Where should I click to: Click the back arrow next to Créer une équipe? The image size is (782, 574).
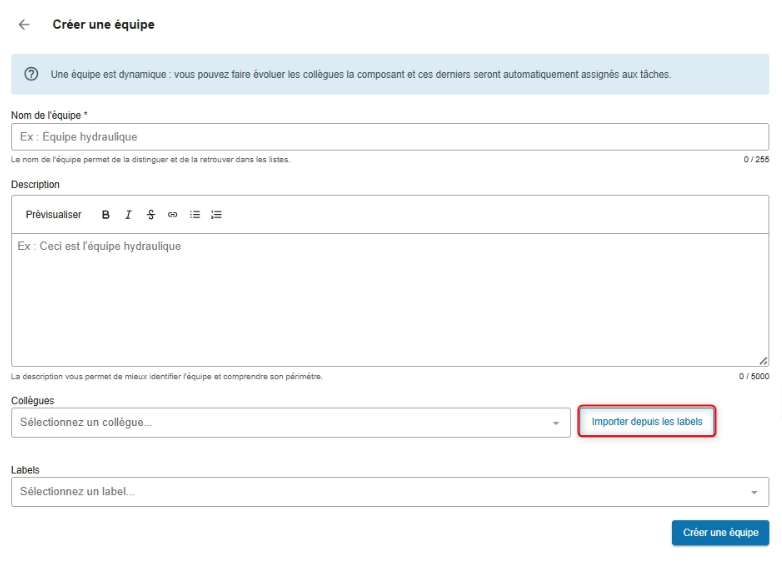coord(24,24)
